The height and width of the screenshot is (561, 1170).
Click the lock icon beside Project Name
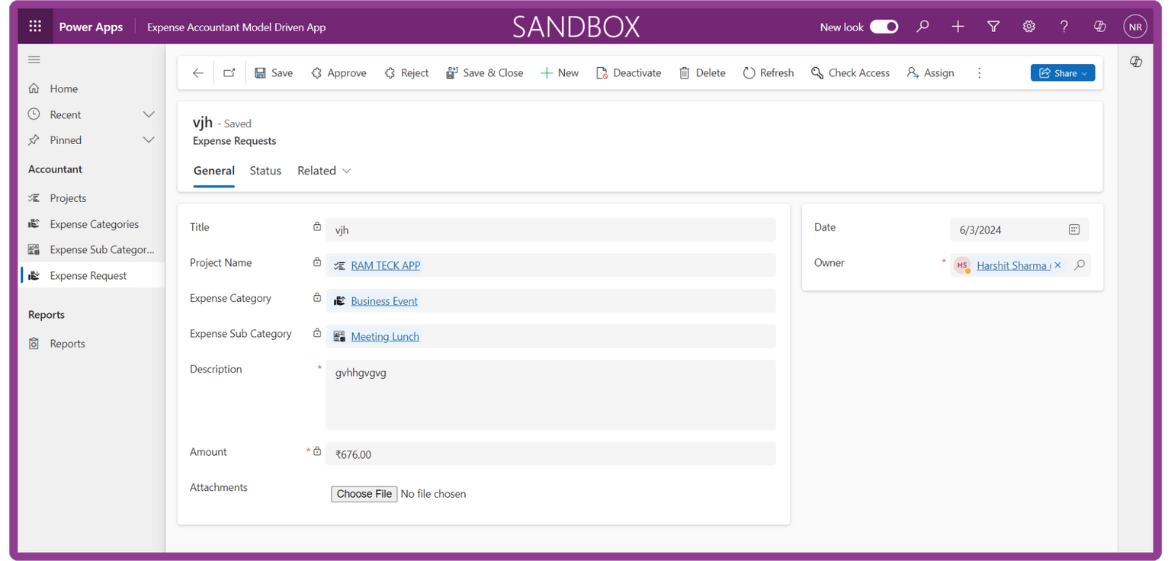pyautogui.click(x=316, y=263)
